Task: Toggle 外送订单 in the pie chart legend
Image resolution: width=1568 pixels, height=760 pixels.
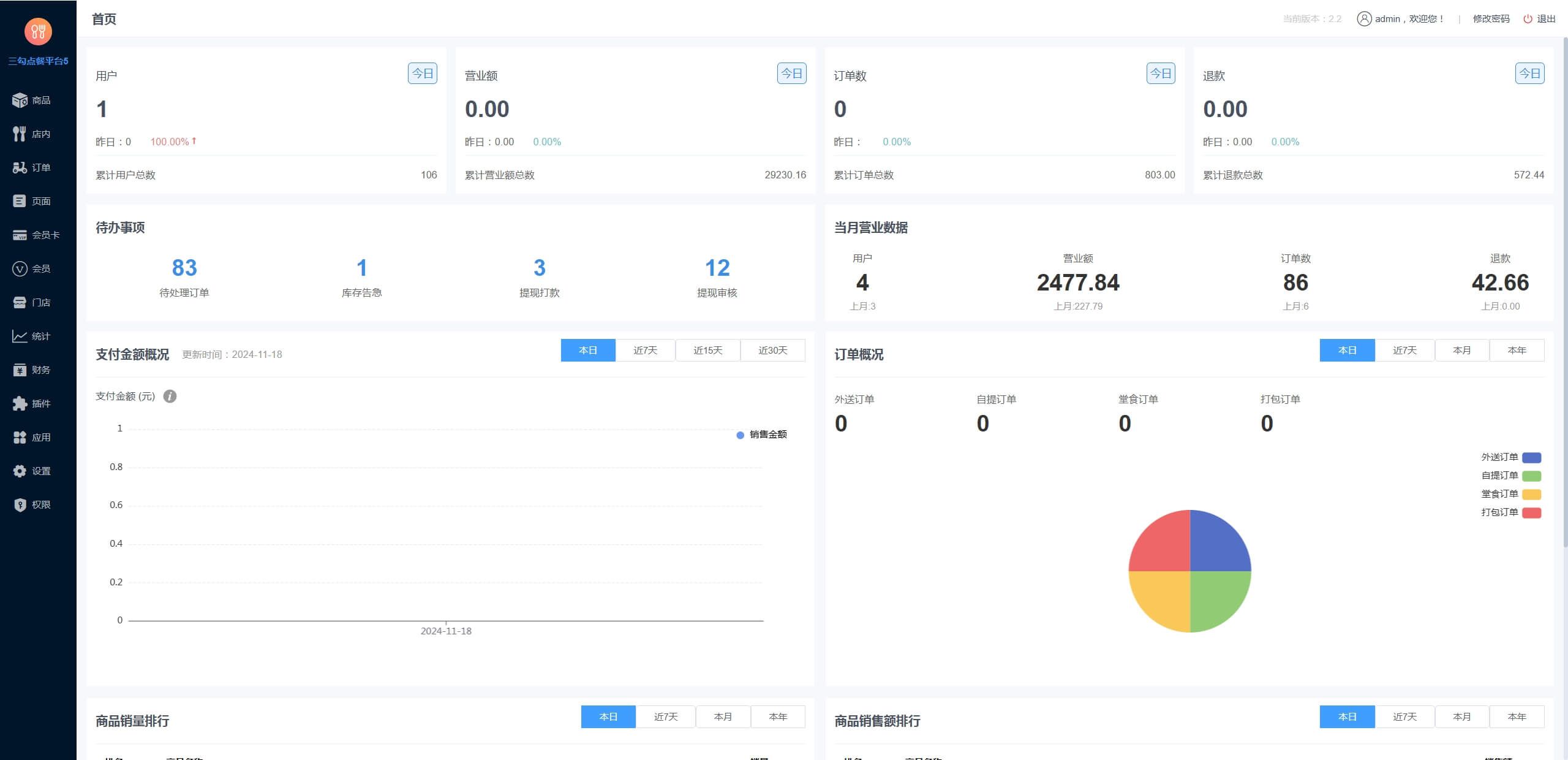Action: point(1499,457)
